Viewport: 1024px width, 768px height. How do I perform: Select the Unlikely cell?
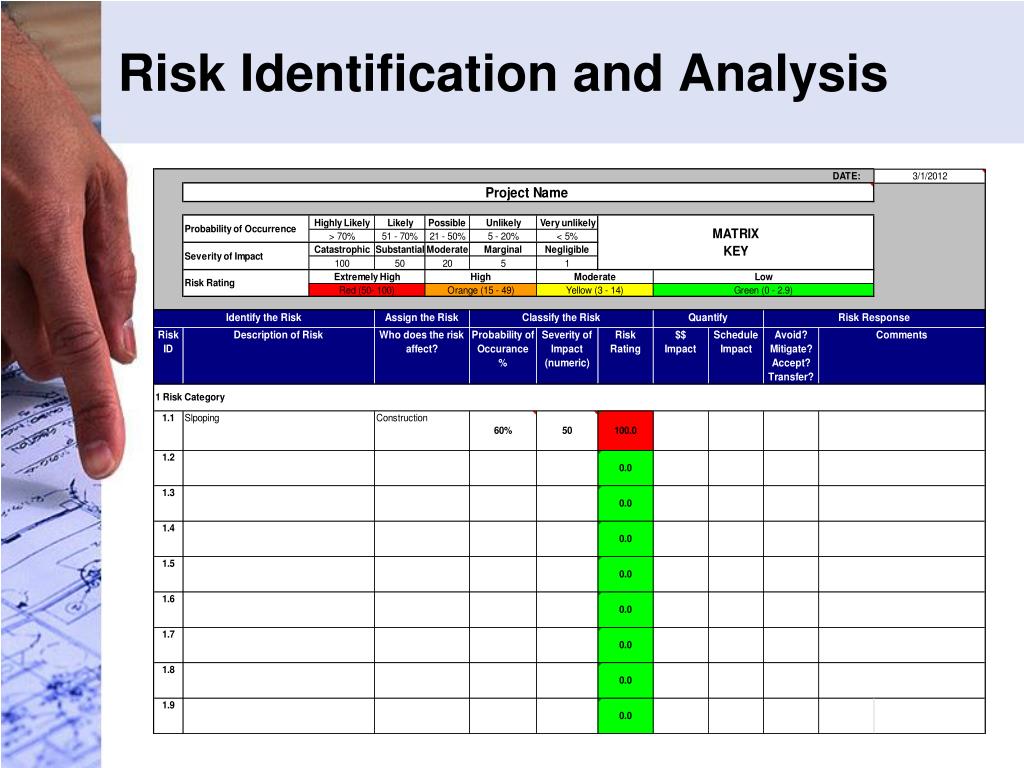(x=503, y=223)
